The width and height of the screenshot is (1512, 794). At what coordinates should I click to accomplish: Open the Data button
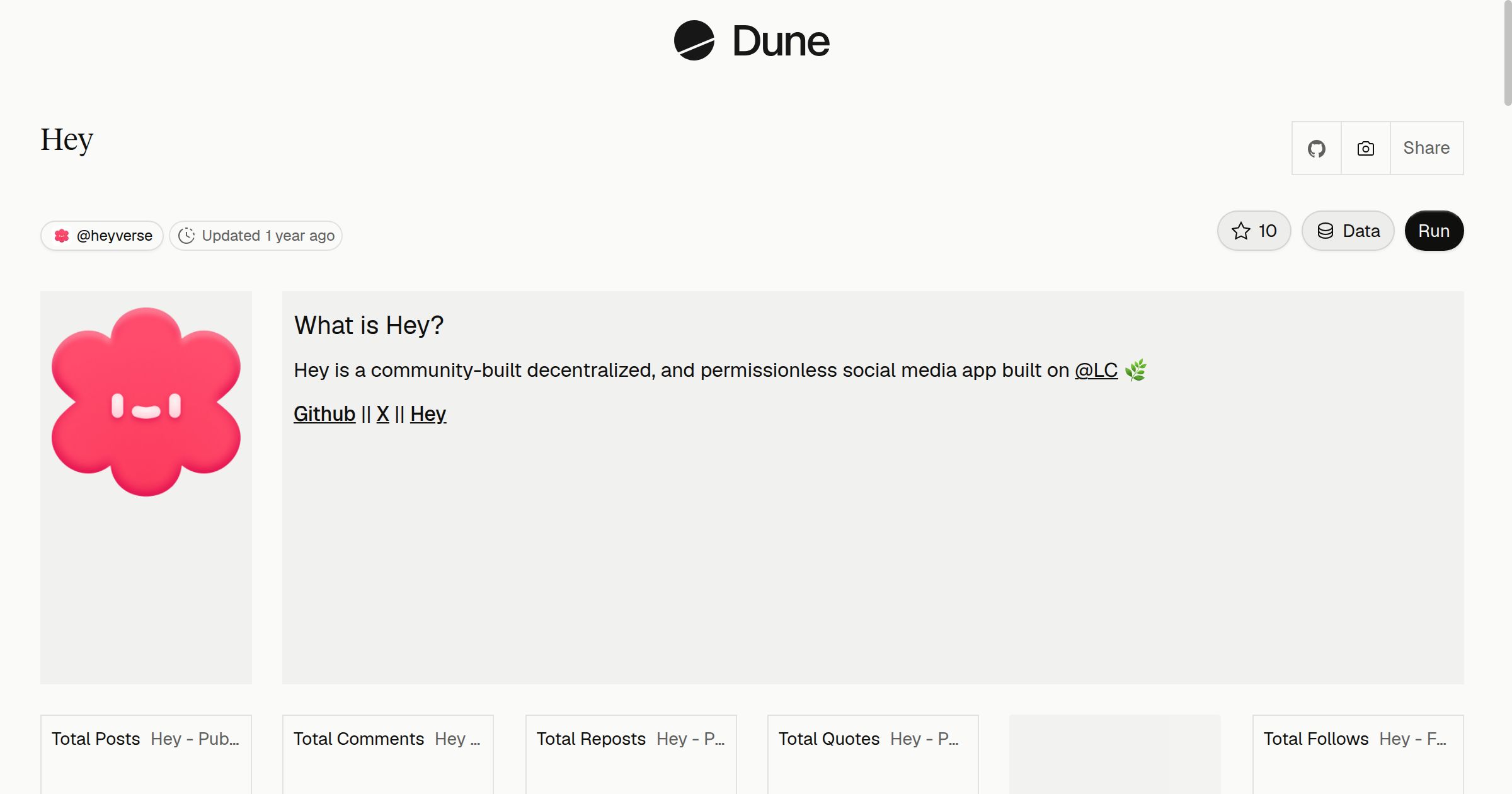click(1348, 231)
